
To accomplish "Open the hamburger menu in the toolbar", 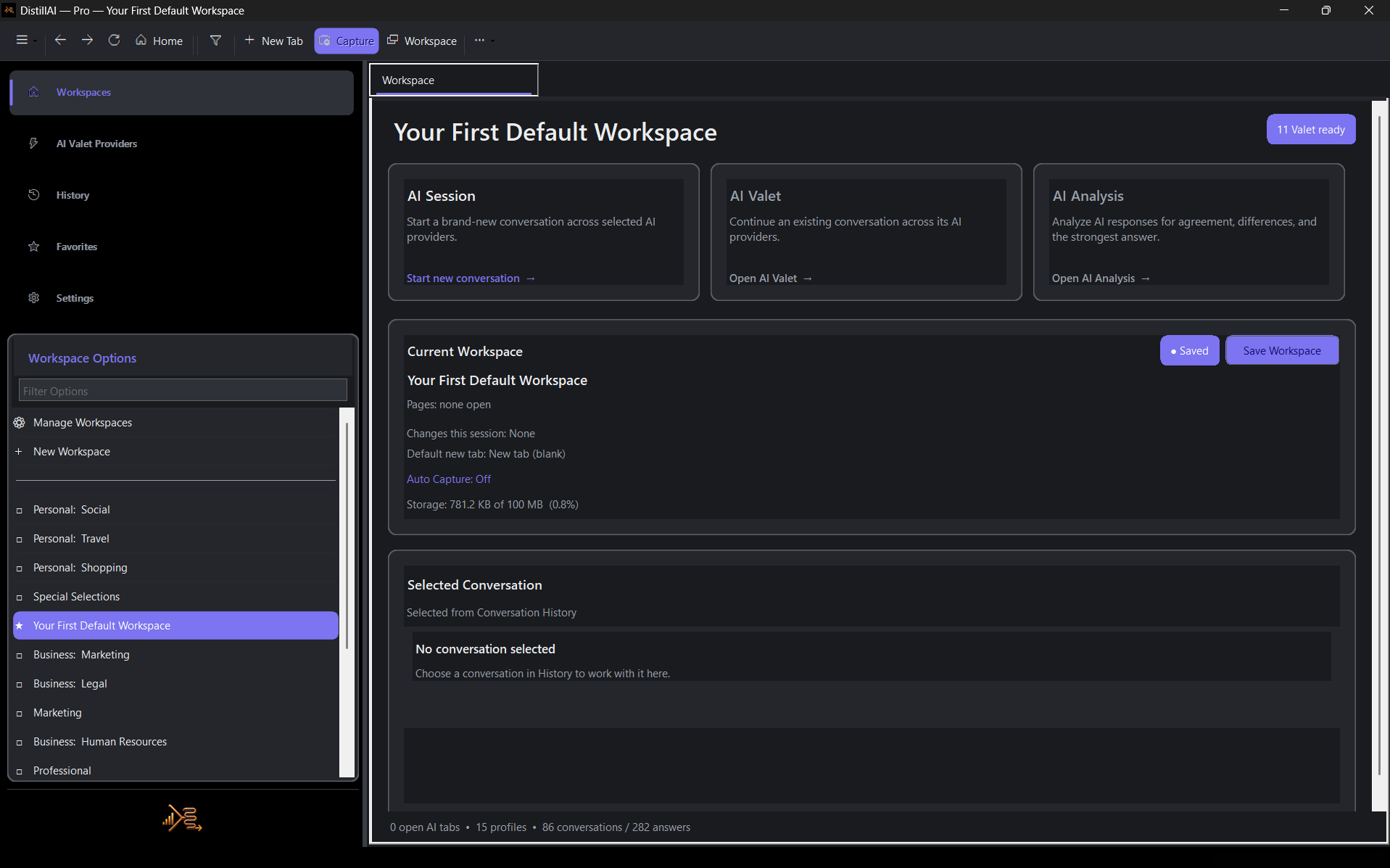I will [22, 41].
